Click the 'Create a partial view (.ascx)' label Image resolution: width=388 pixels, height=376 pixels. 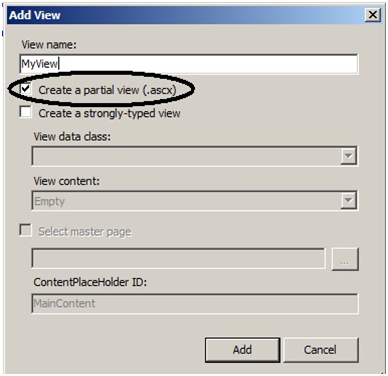(x=107, y=90)
